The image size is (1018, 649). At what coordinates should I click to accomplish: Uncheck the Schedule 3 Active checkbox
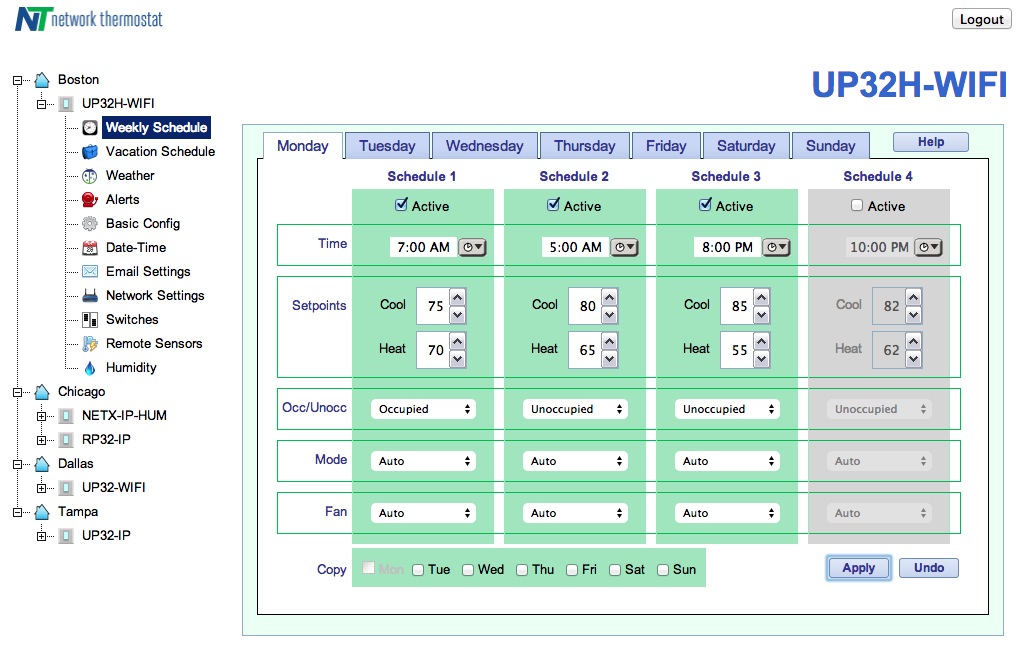pyautogui.click(x=705, y=205)
